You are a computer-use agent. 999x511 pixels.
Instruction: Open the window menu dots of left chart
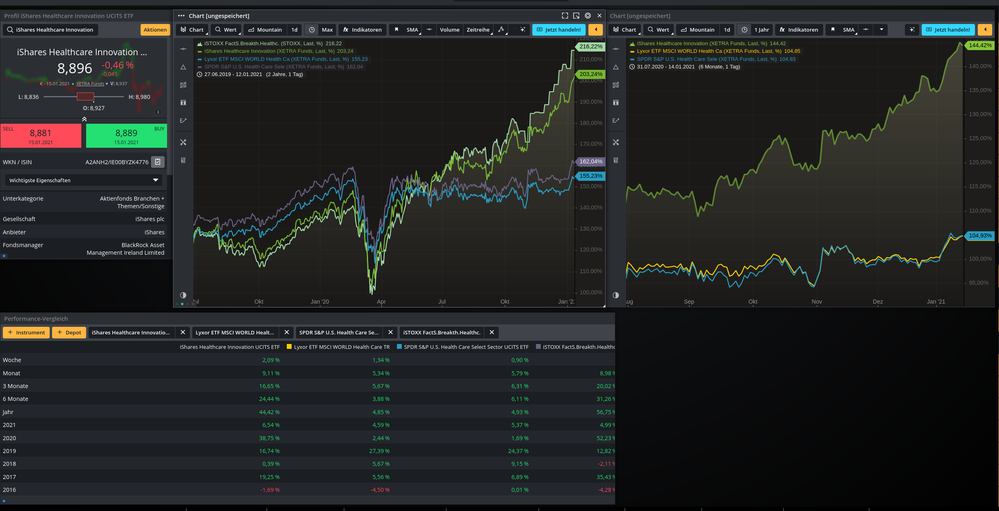pyautogui.click(x=182, y=15)
